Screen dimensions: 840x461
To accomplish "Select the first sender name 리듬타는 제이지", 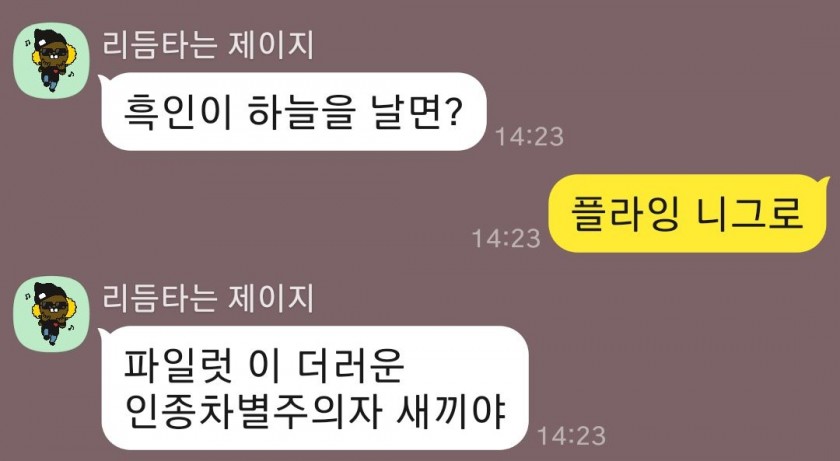I will pyautogui.click(x=207, y=45).
